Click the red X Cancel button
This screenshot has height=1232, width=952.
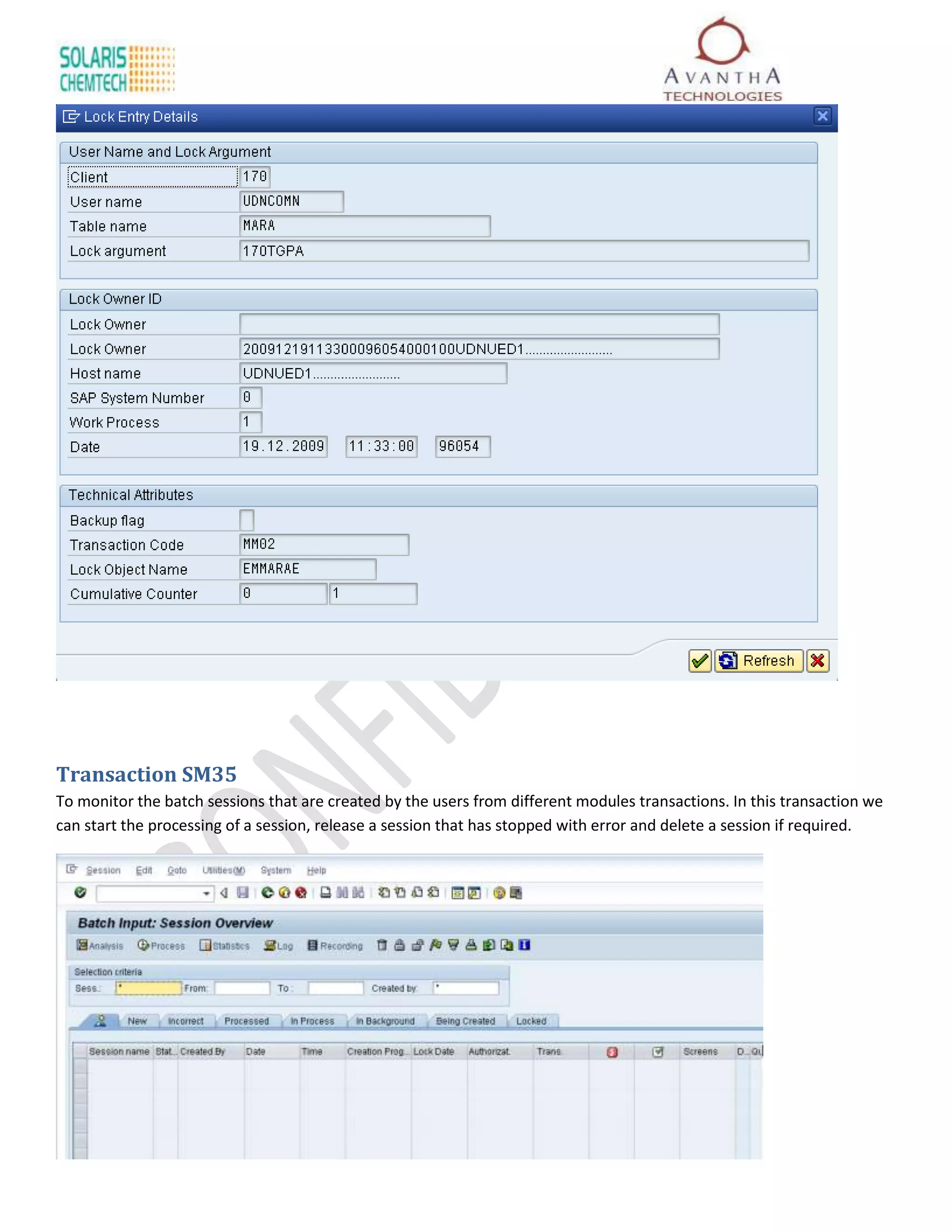click(x=817, y=661)
